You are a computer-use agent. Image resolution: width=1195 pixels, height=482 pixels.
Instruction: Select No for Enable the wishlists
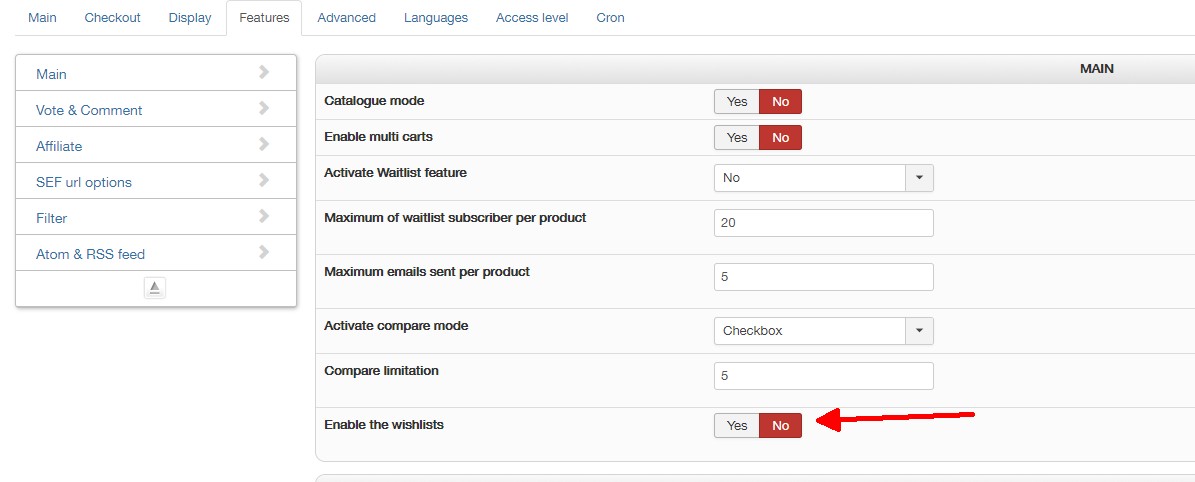[780, 426]
